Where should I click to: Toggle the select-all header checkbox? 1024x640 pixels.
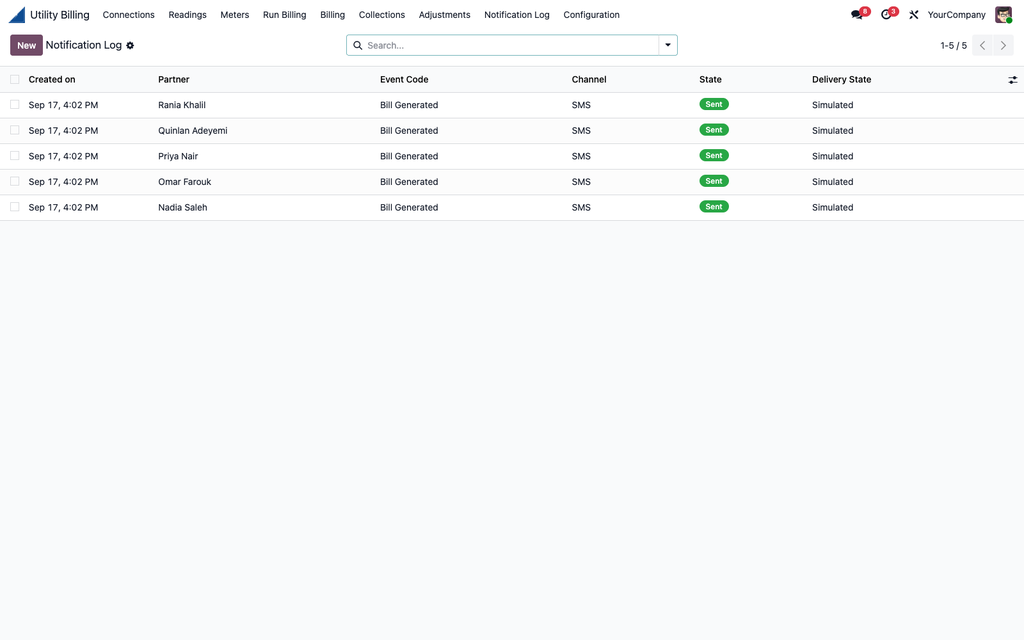14,79
